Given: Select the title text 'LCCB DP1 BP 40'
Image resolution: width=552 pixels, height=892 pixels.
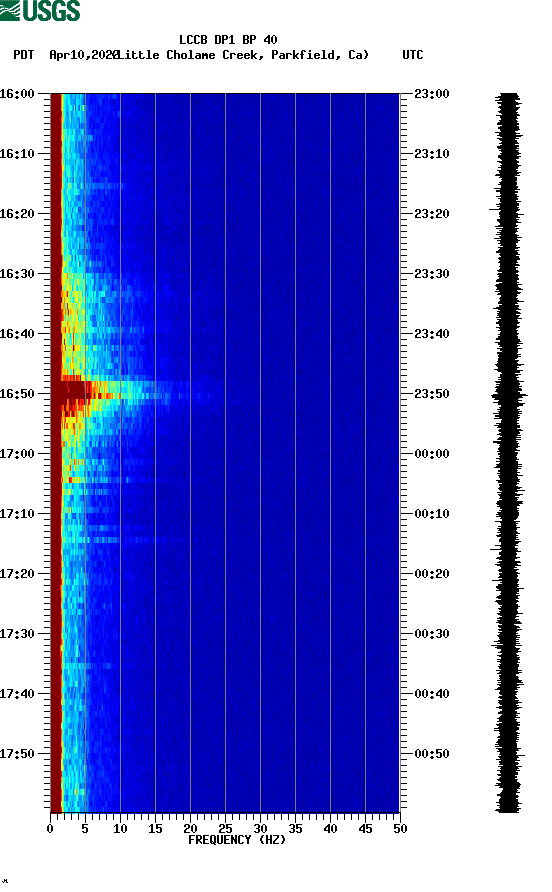Looking at the screenshot, I should pos(228,40).
